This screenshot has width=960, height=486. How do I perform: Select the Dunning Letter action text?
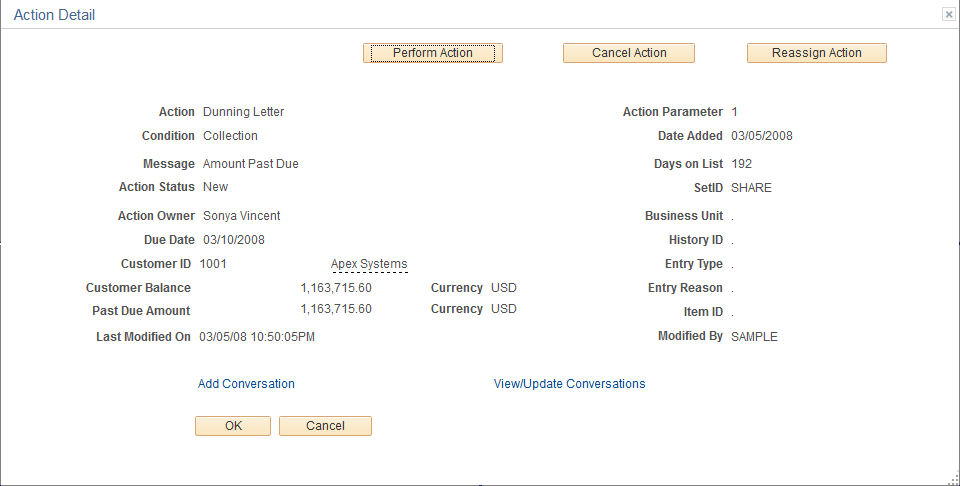(244, 112)
